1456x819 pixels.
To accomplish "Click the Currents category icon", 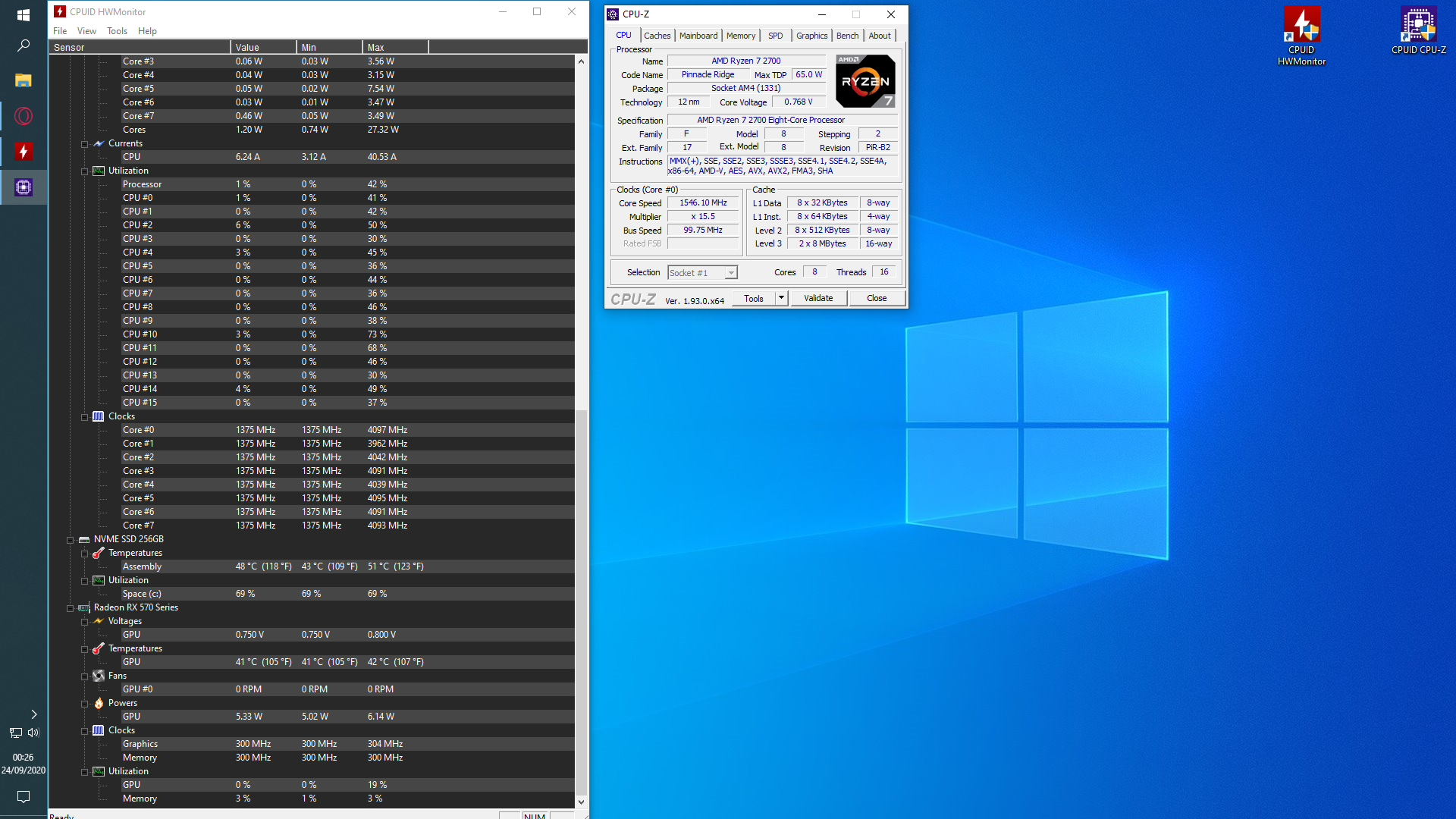I will click(x=99, y=143).
